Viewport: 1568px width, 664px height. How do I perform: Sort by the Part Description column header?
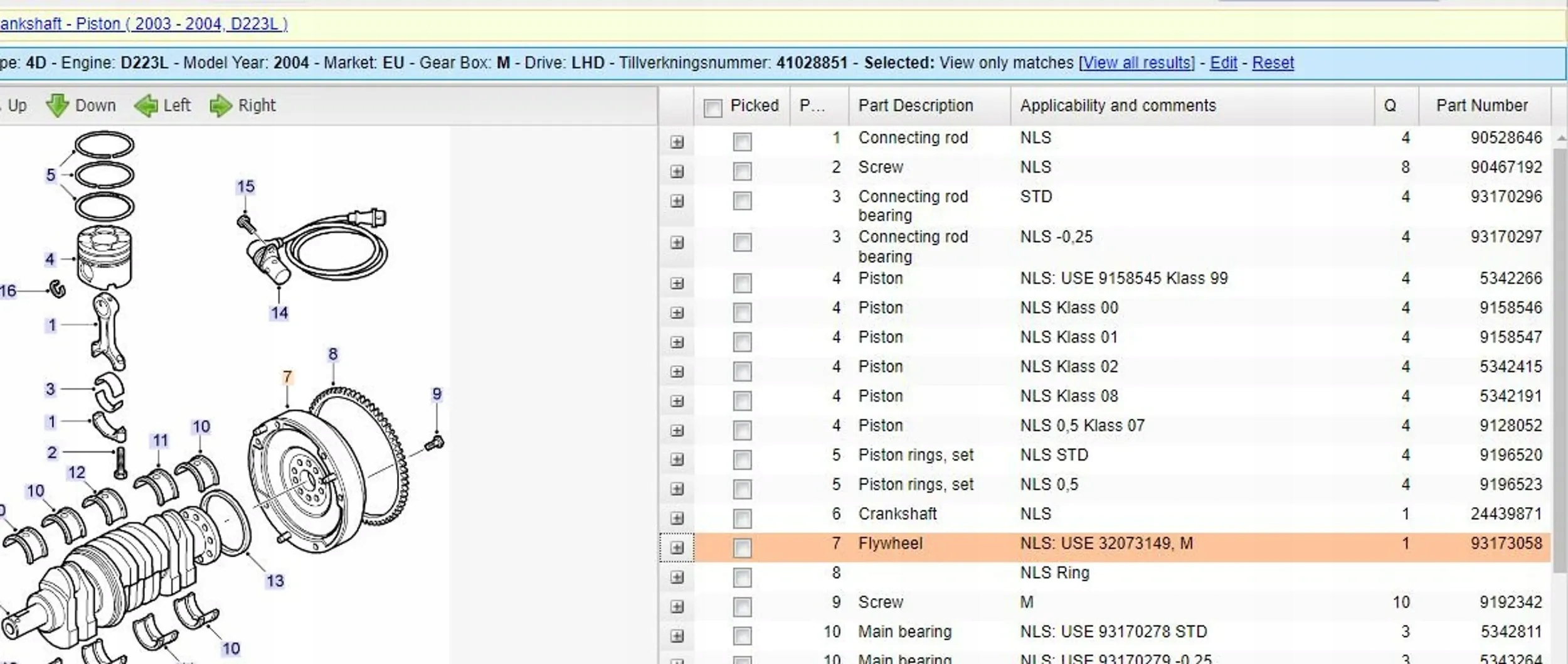[930, 105]
